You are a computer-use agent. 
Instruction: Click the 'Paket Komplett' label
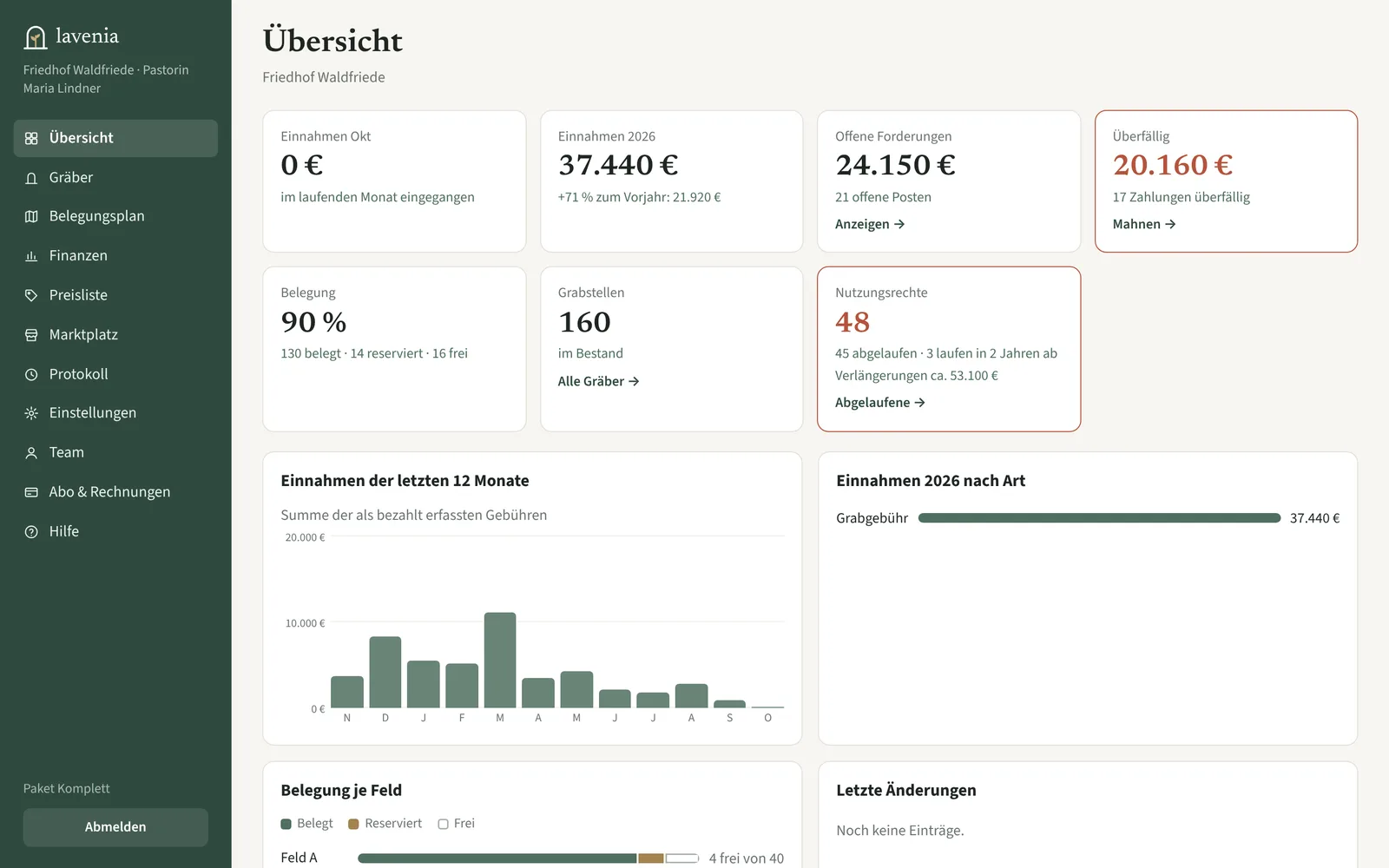point(67,788)
